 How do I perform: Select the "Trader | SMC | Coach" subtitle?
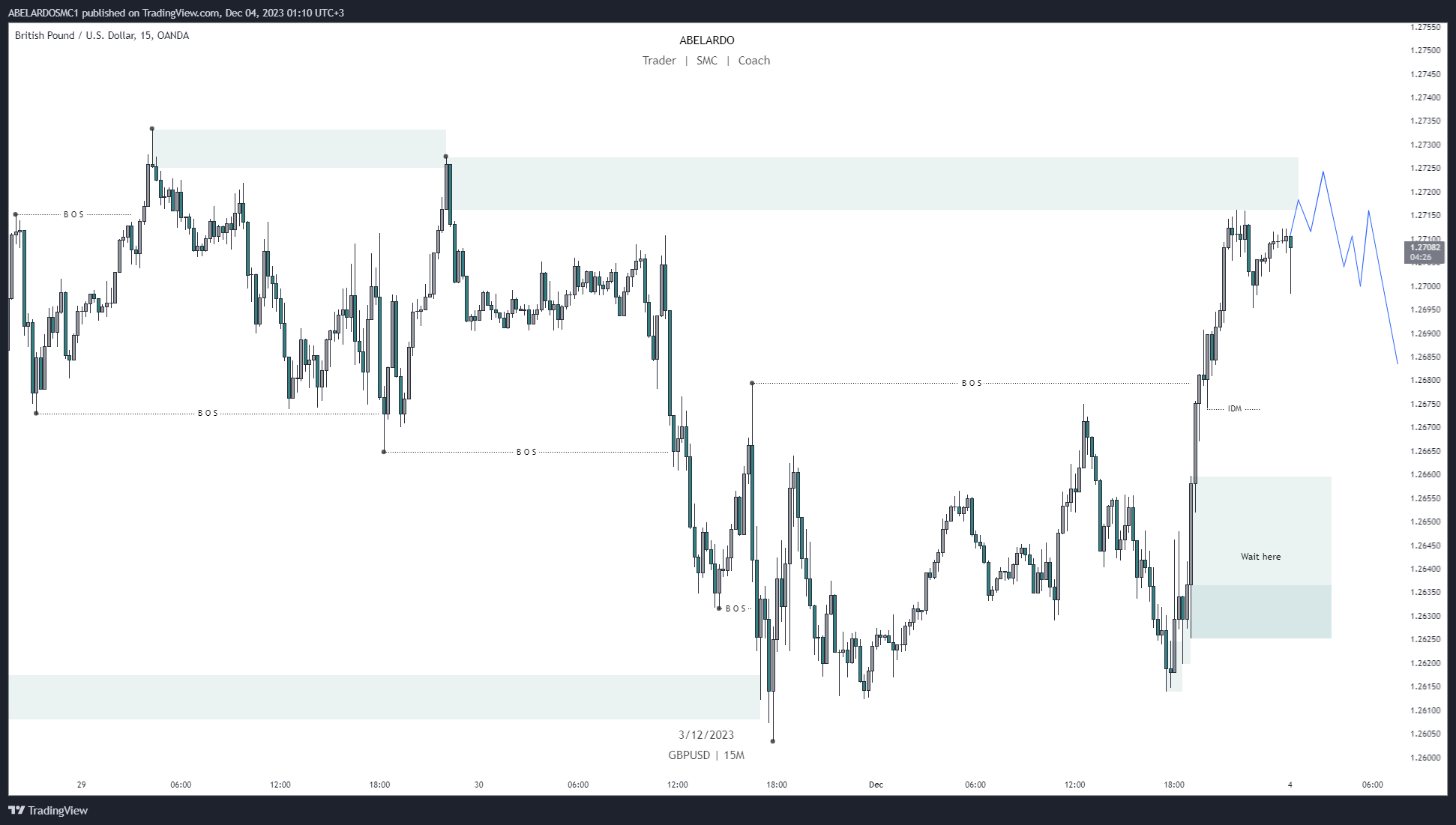pyautogui.click(x=706, y=61)
